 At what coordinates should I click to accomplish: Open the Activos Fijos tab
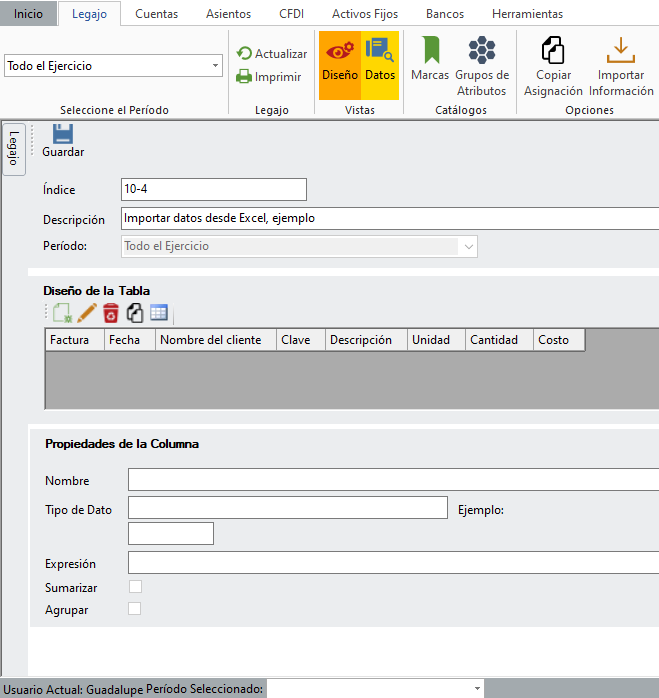point(364,14)
